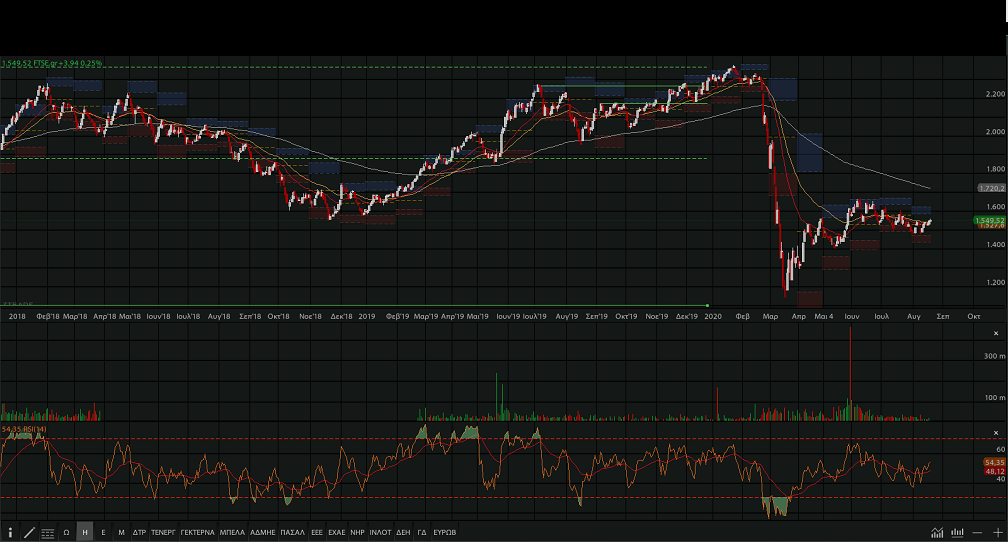Close the volume indicator panel
The width and height of the screenshot is (1008, 542).
(x=995, y=333)
